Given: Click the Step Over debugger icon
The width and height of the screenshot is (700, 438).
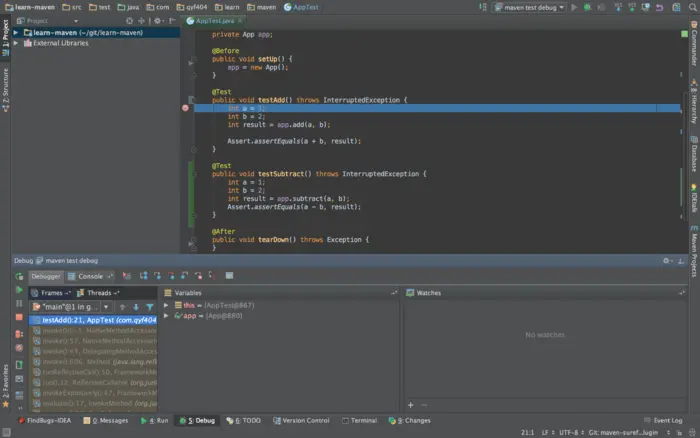Looking at the screenshot, I should click(x=143, y=276).
